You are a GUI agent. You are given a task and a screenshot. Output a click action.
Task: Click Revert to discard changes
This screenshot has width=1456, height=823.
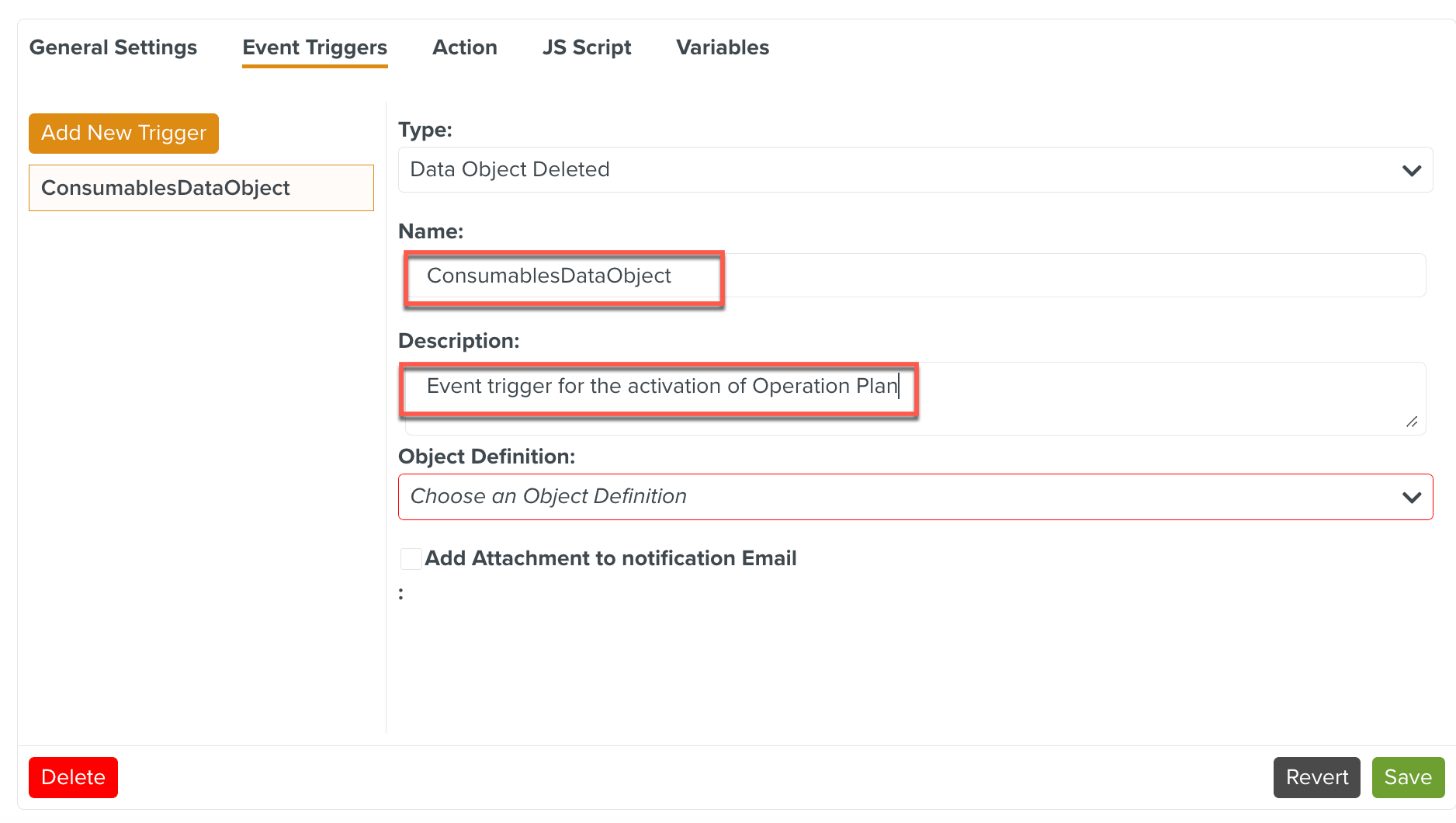(x=1316, y=777)
